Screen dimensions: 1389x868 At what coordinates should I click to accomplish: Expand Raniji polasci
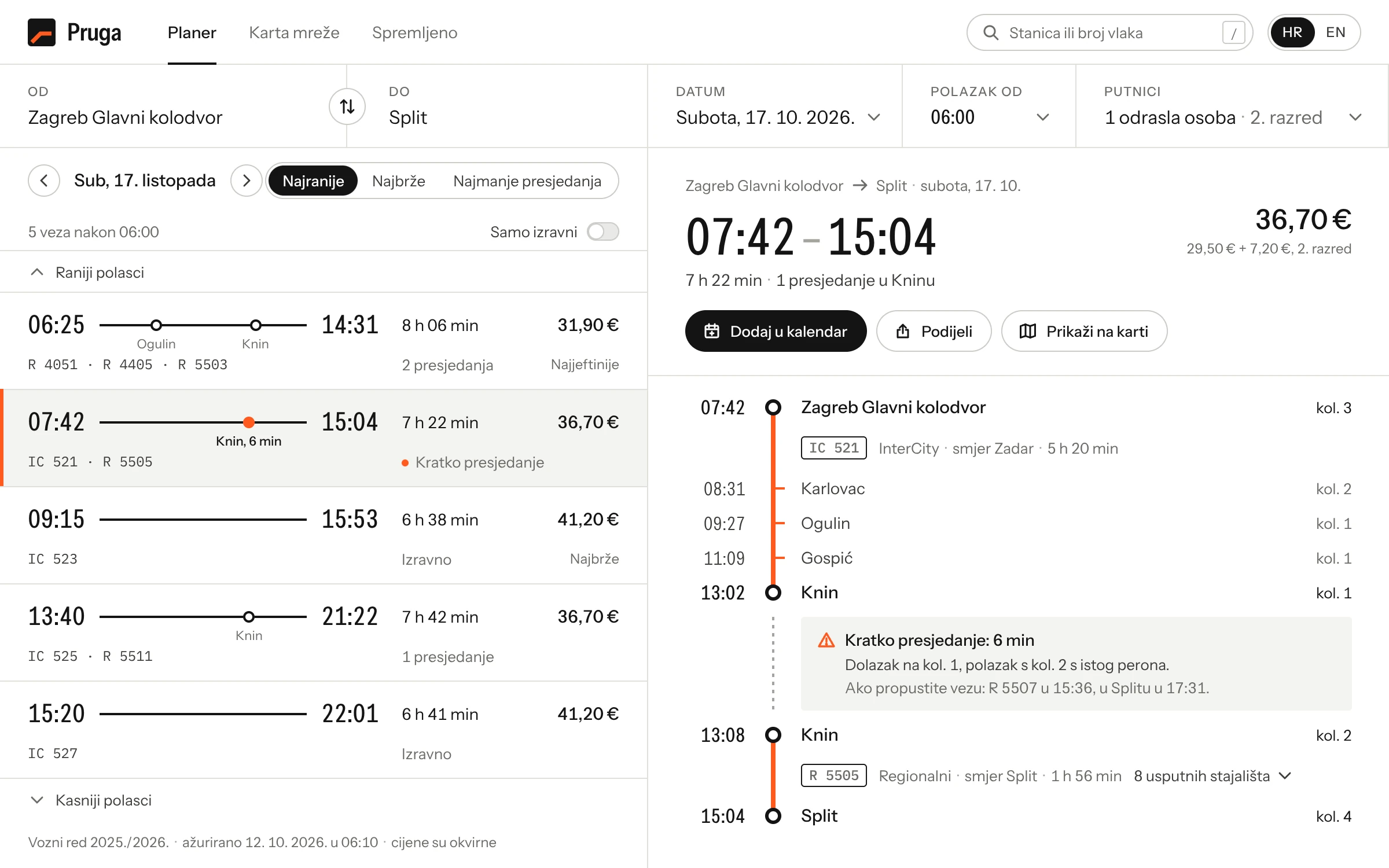pos(324,272)
